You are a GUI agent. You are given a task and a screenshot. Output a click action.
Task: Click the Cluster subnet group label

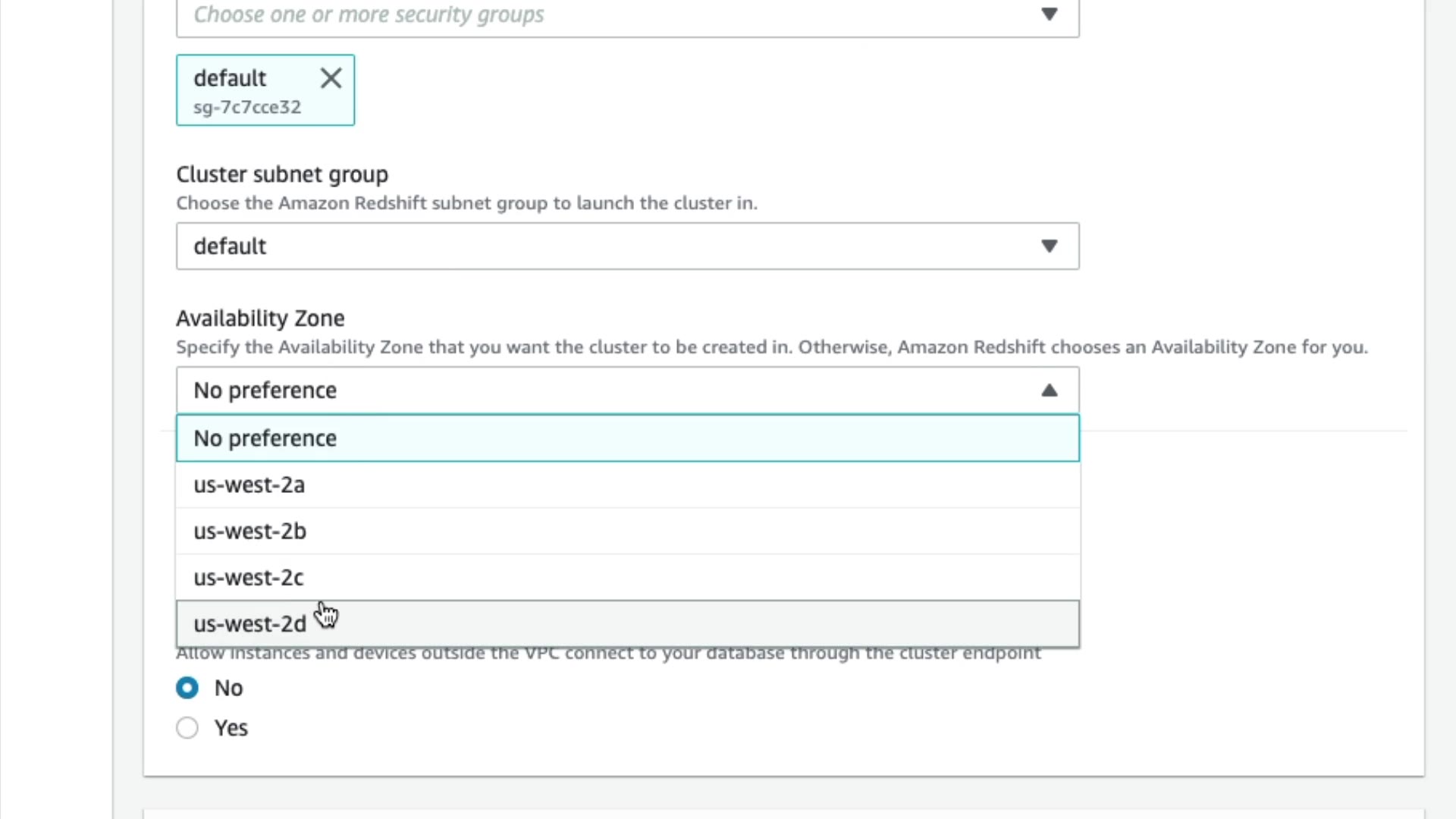pyautogui.click(x=282, y=174)
